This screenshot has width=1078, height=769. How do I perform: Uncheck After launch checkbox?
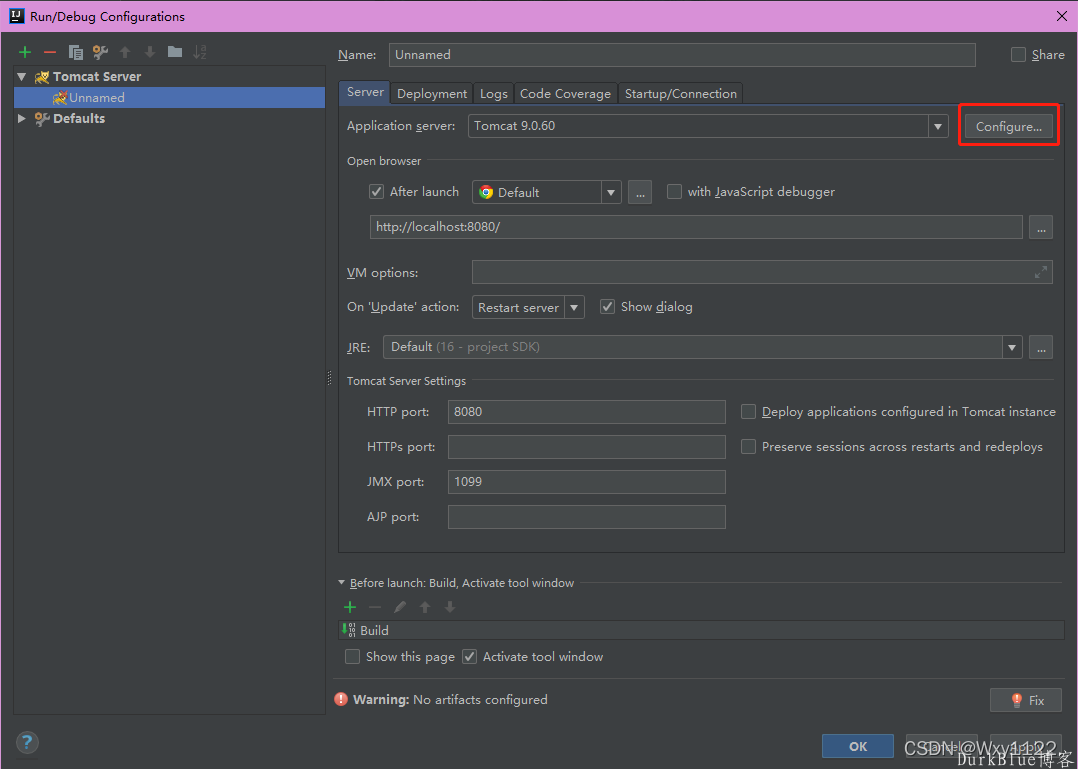click(x=376, y=192)
